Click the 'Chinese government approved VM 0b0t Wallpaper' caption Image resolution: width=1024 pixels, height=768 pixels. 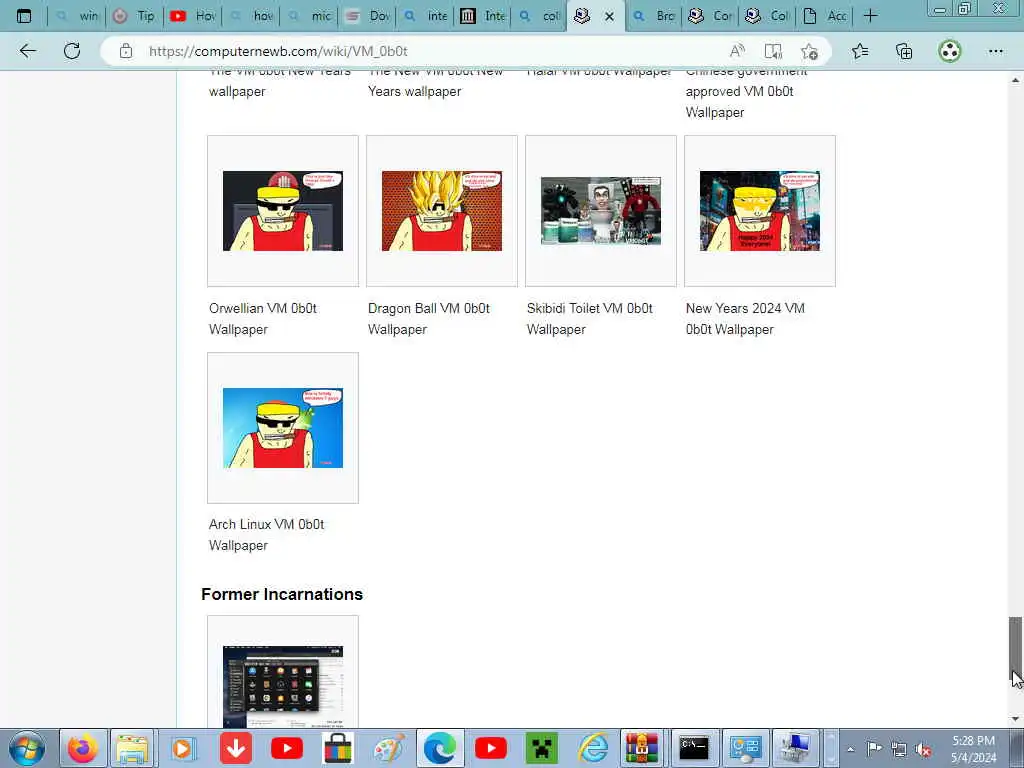746,95
